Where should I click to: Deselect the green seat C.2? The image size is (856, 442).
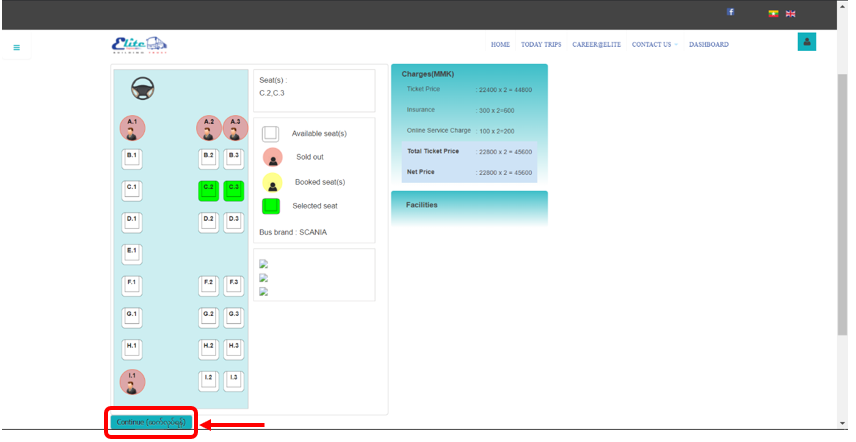coord(208,190)
